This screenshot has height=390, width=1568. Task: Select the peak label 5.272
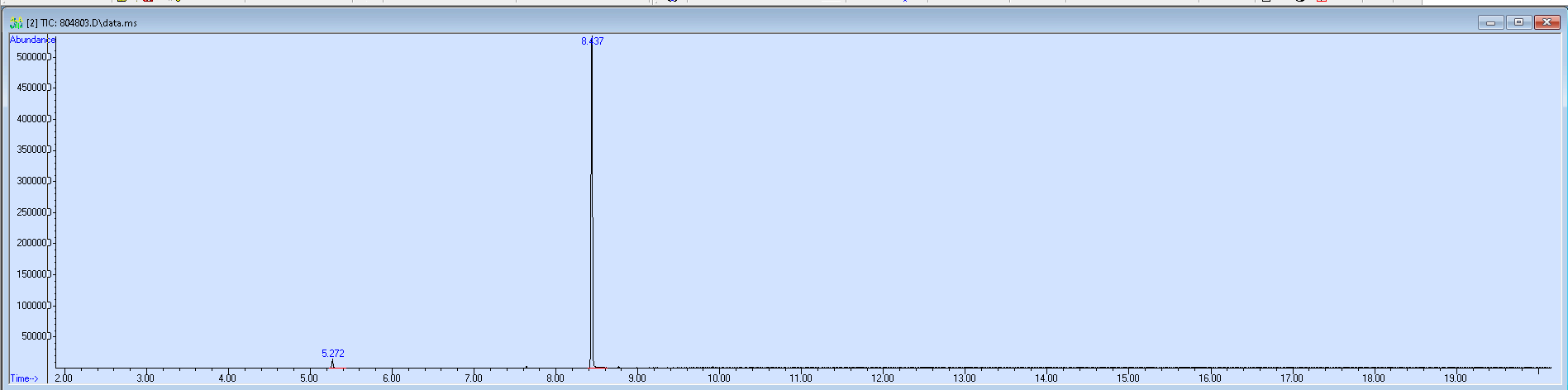click(333, 354)
